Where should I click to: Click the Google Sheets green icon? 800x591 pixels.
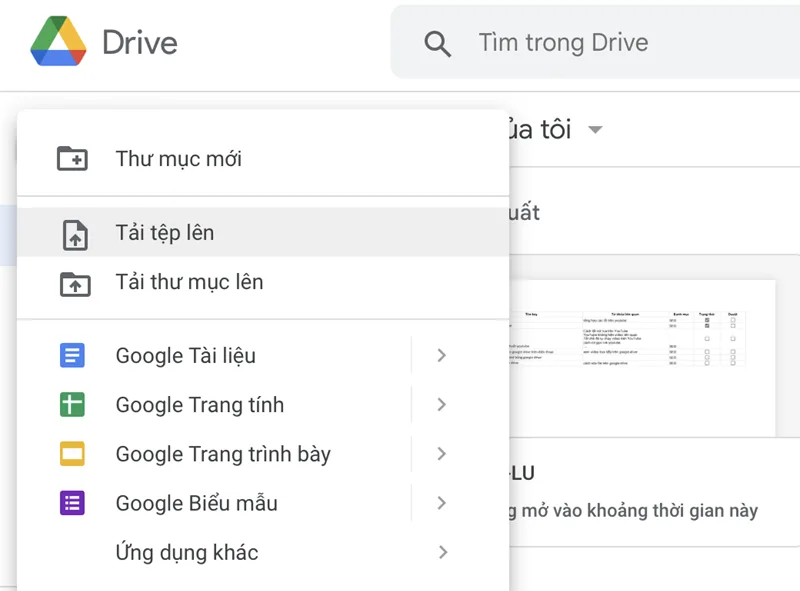[x=72, y=405]
